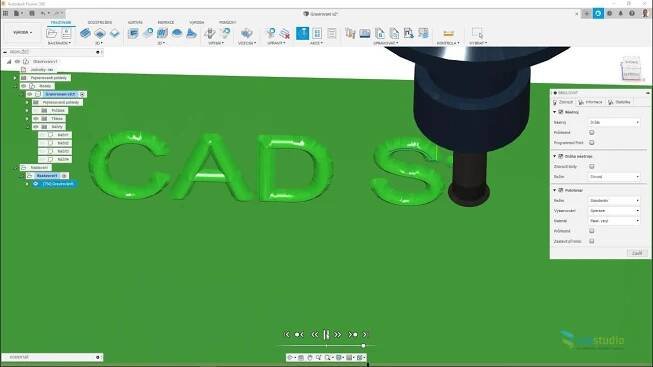Toggle visibility eye of the Náčrty folder
Viewport: 653px width, 367px height.
coord(36,127)
